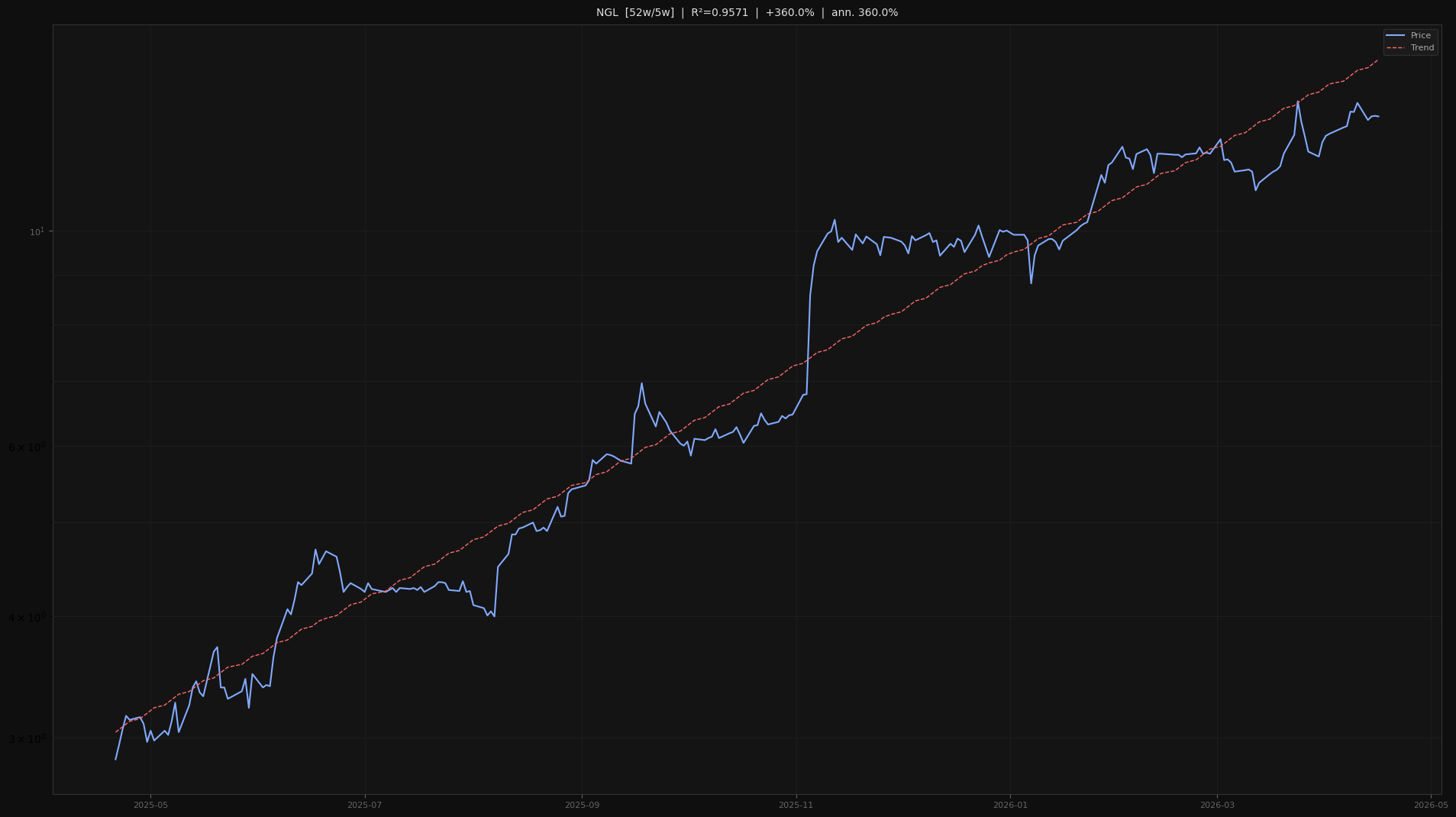This screenshot has height=817, width=1456.
Task: Select the Price legend text label
Action: click(1421, 35)
